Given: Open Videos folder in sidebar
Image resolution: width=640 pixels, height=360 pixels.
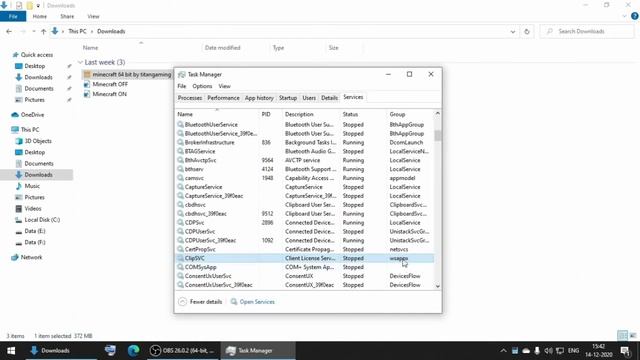Looking at the screenshot, I should (28, 208).
